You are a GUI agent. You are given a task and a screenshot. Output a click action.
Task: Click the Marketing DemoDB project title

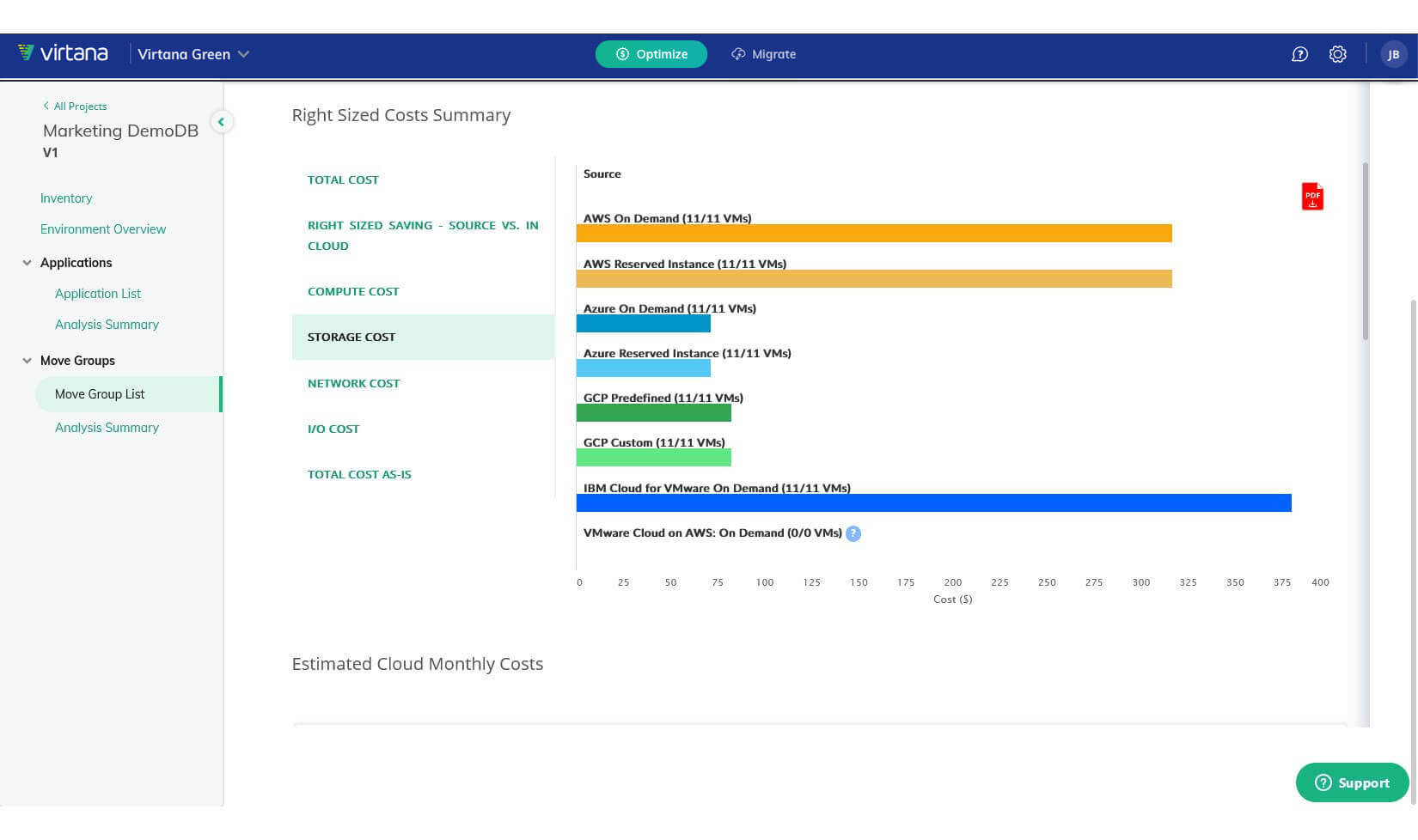(120, 131)
